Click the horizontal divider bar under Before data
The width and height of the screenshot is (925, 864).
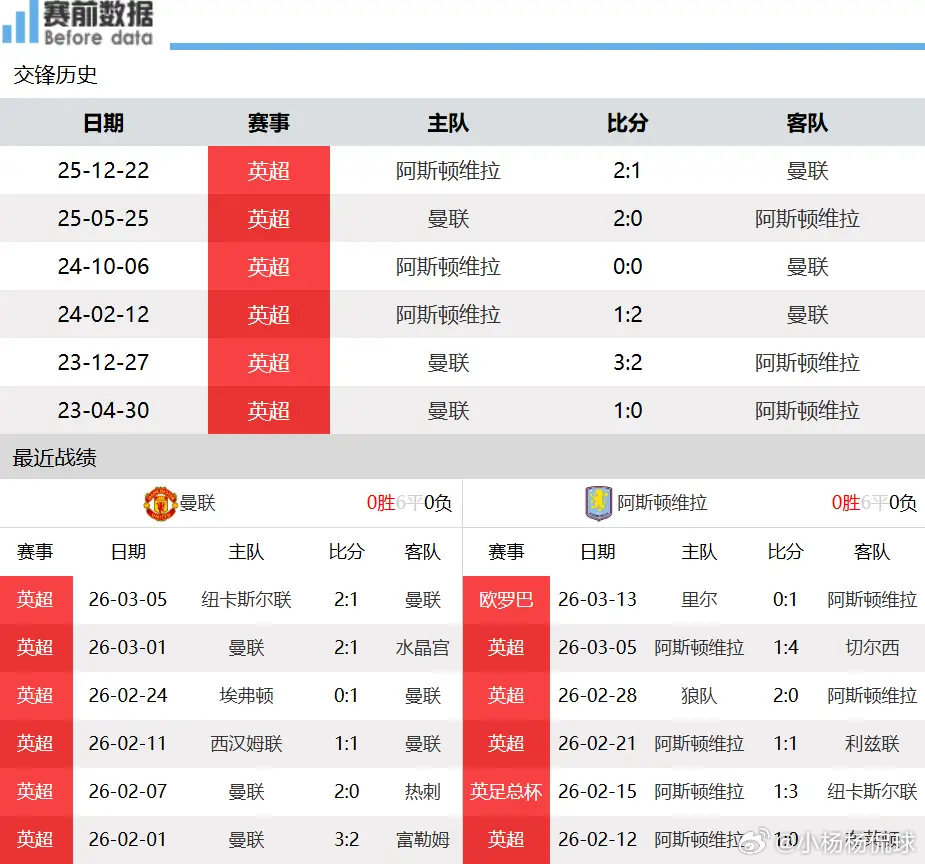click(x=548, y=42)
